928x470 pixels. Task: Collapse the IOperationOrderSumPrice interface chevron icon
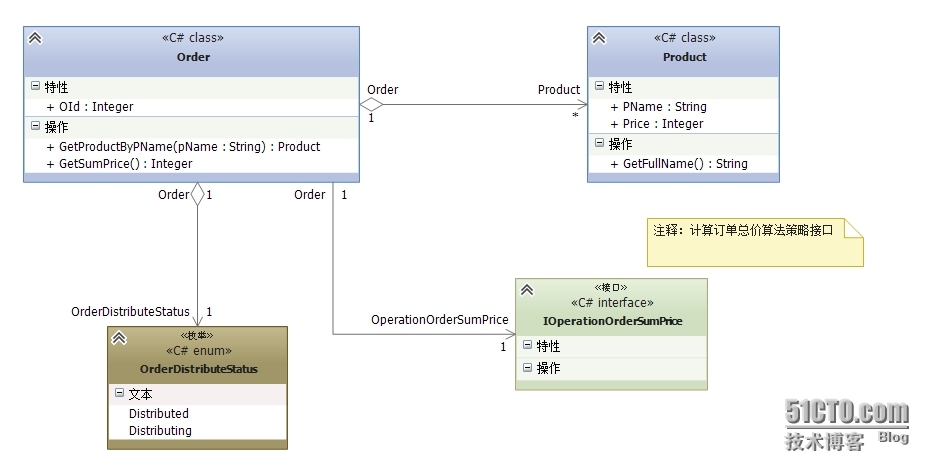coord(527,290)
